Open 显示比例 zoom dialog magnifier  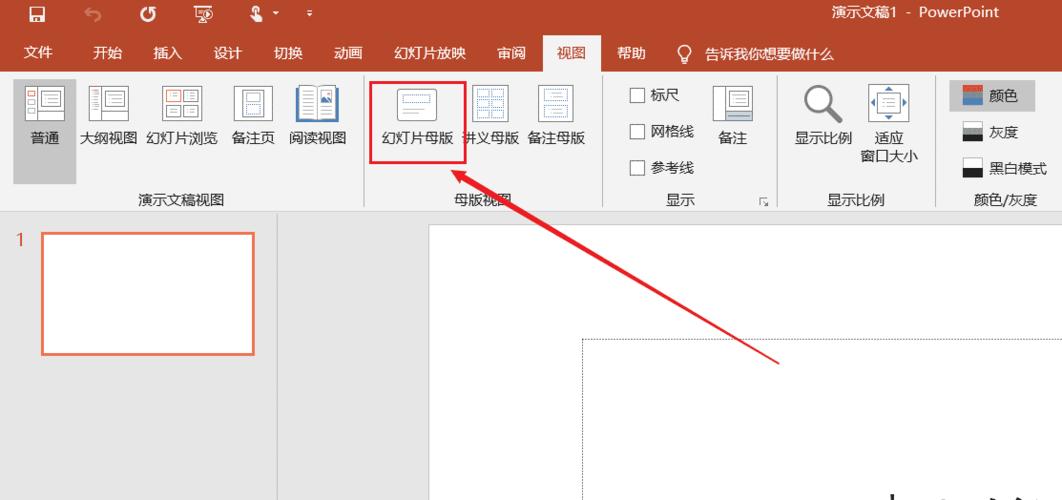tap(823, 115)
